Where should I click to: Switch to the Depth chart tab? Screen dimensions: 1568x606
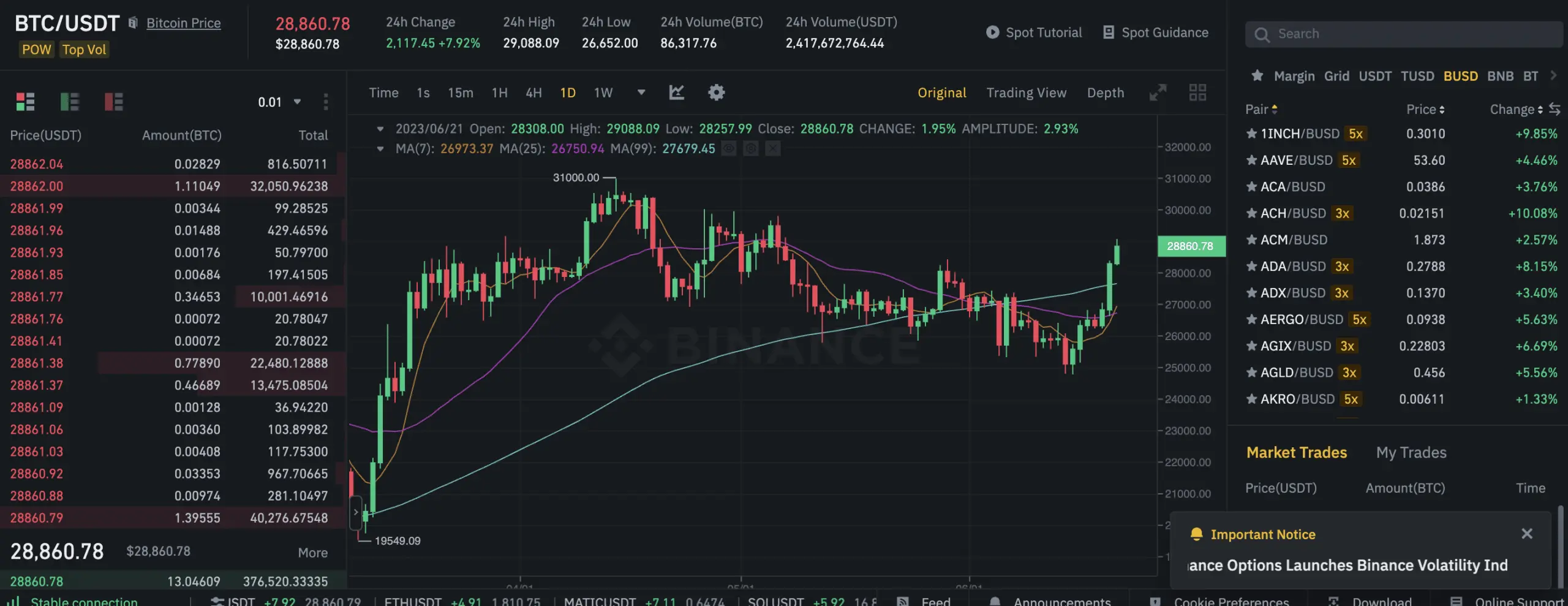(x=1105, y=93)
